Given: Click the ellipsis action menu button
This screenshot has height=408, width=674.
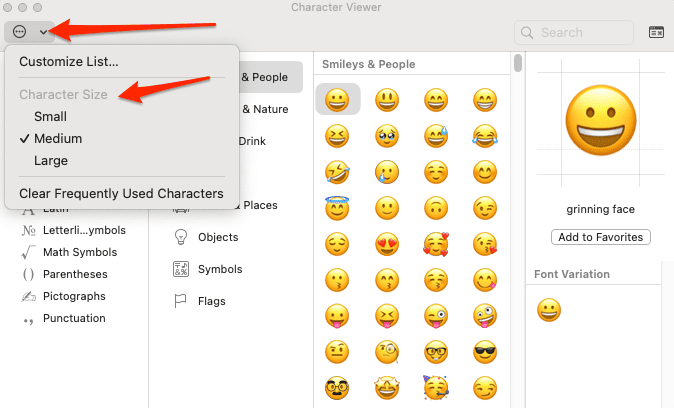Looking at the screenshot, I should [20, 32].
